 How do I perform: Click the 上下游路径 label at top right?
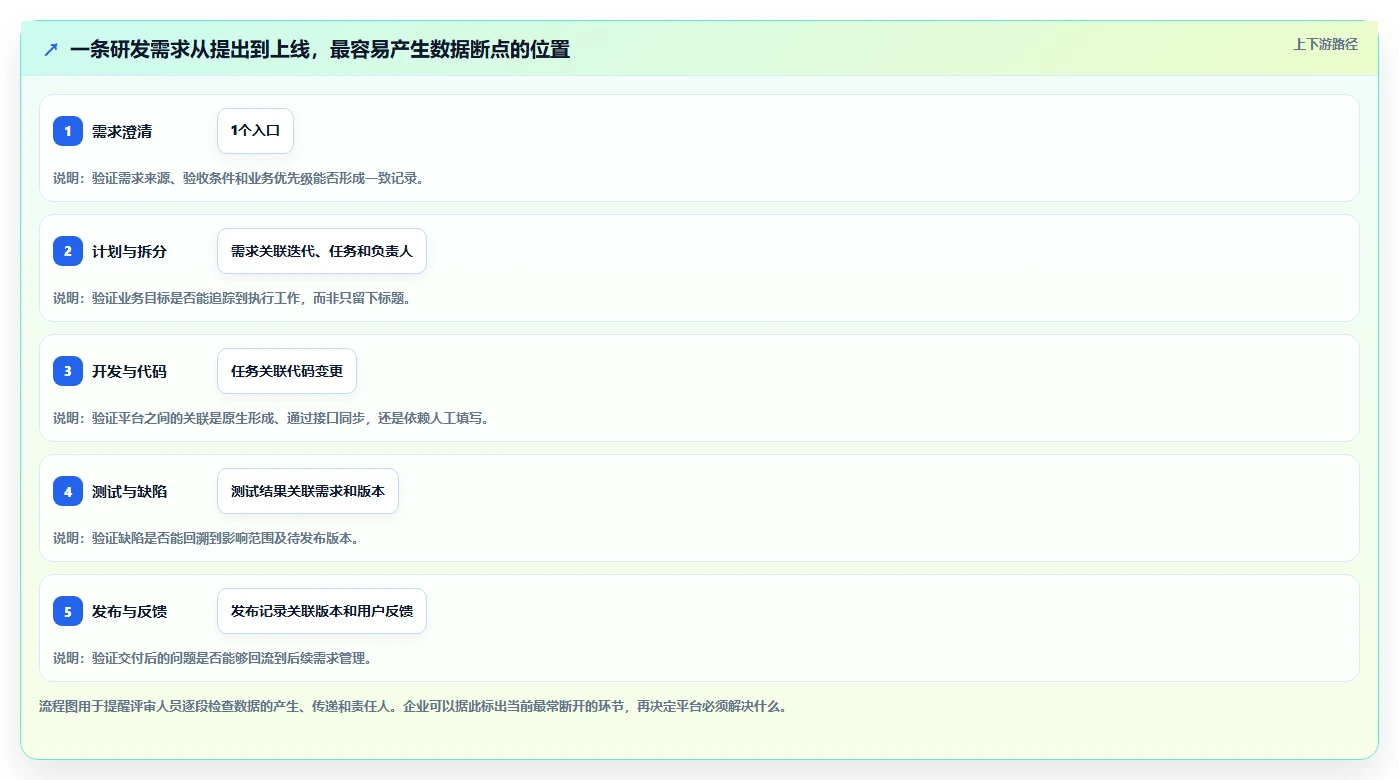(x=1325, y=44)
